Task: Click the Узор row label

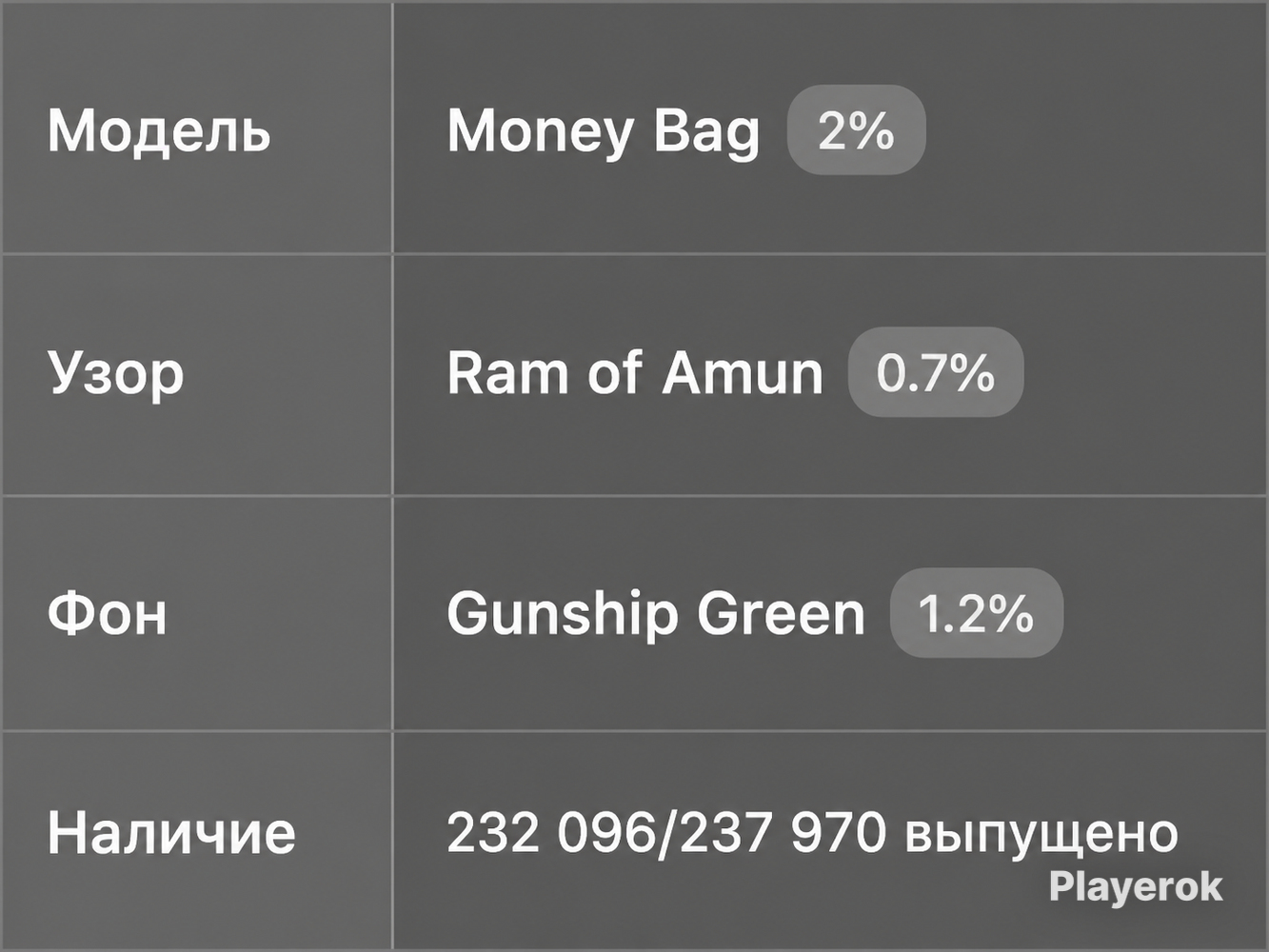Action: pos(115,373)
